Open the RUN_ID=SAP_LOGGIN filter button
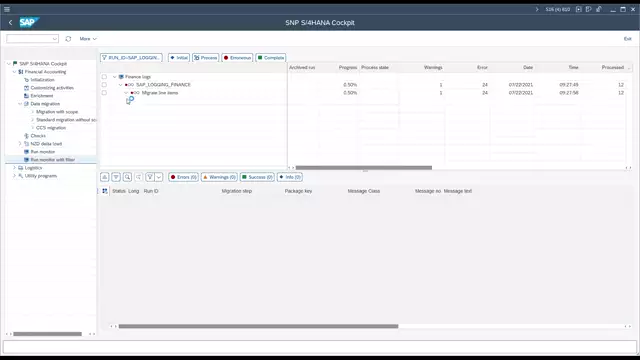The height and width of the screenshot is (360, 640). [x=131, y=58]
